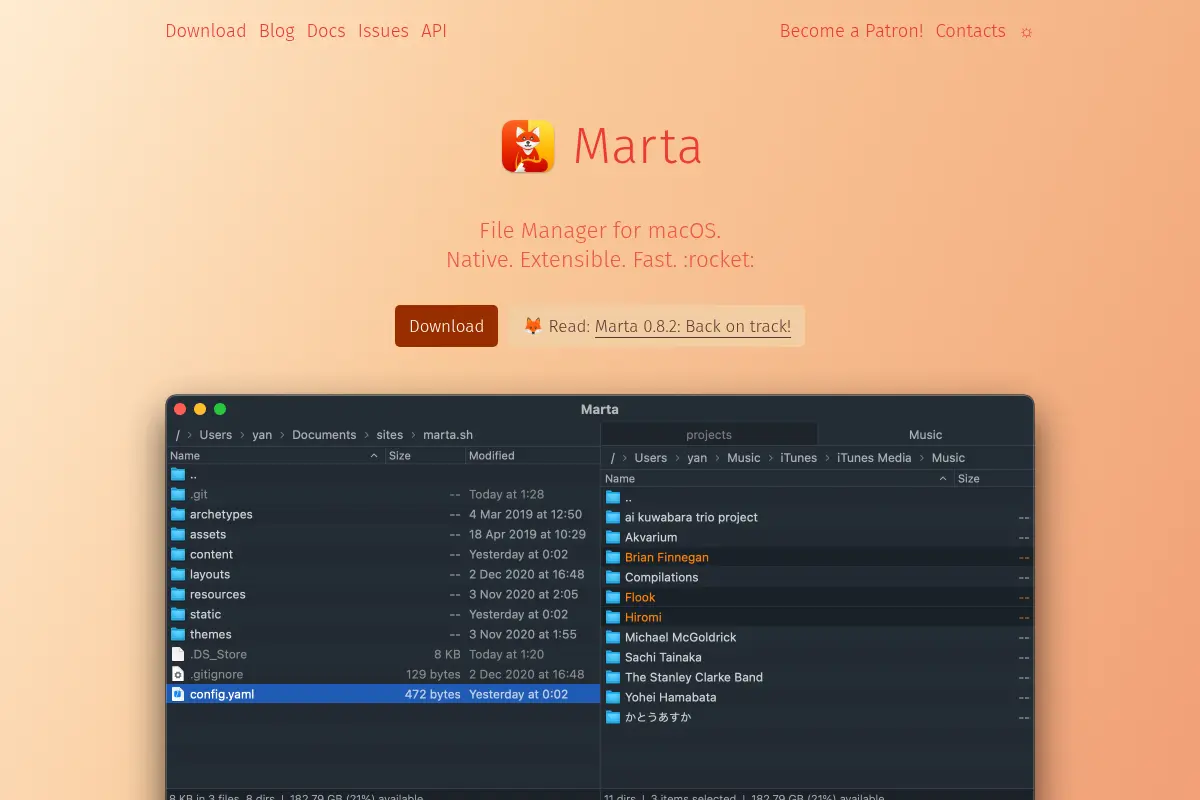Click the ai kuwabara trio project folder icon
Image resolution: width=1200 pixels, height=800 pixels.
(x=613, y=517)
